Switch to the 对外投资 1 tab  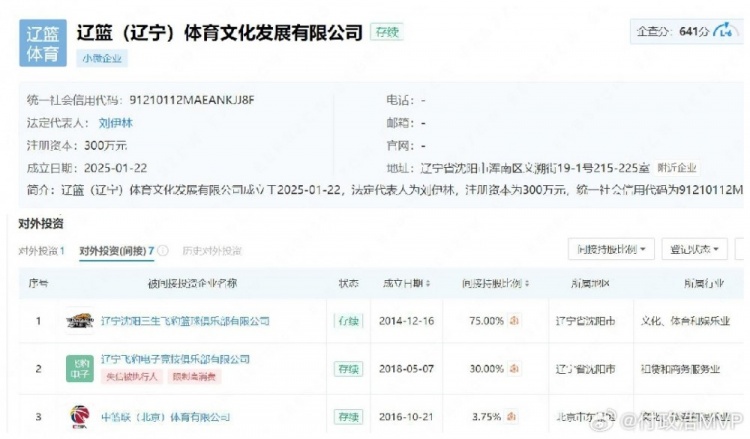tap(42, 251)
